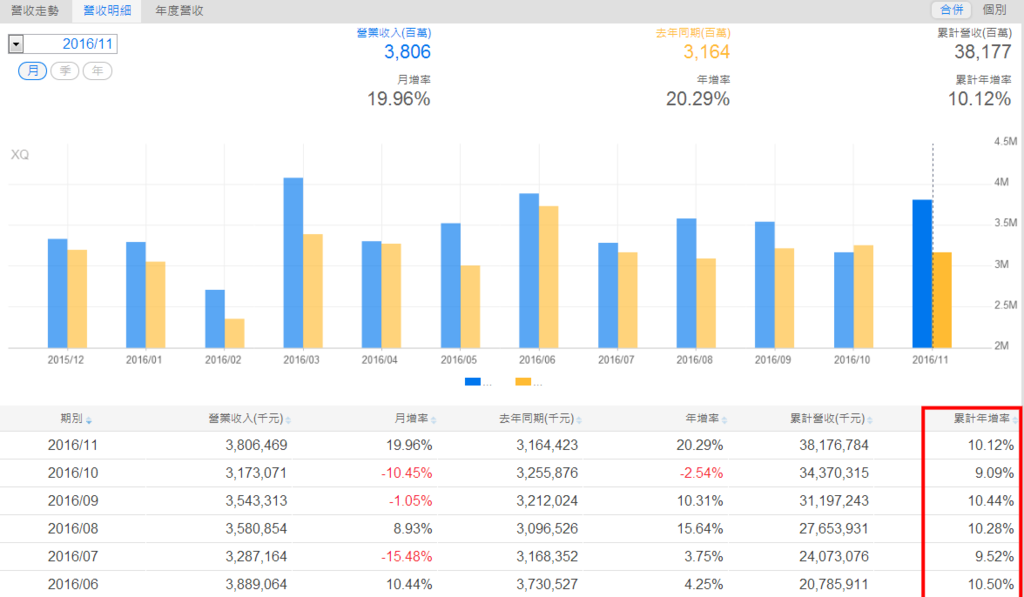Screen dimensions: 1024x597
Task: Click the 2016/09 label on chart axis
Action: [773, 360]
